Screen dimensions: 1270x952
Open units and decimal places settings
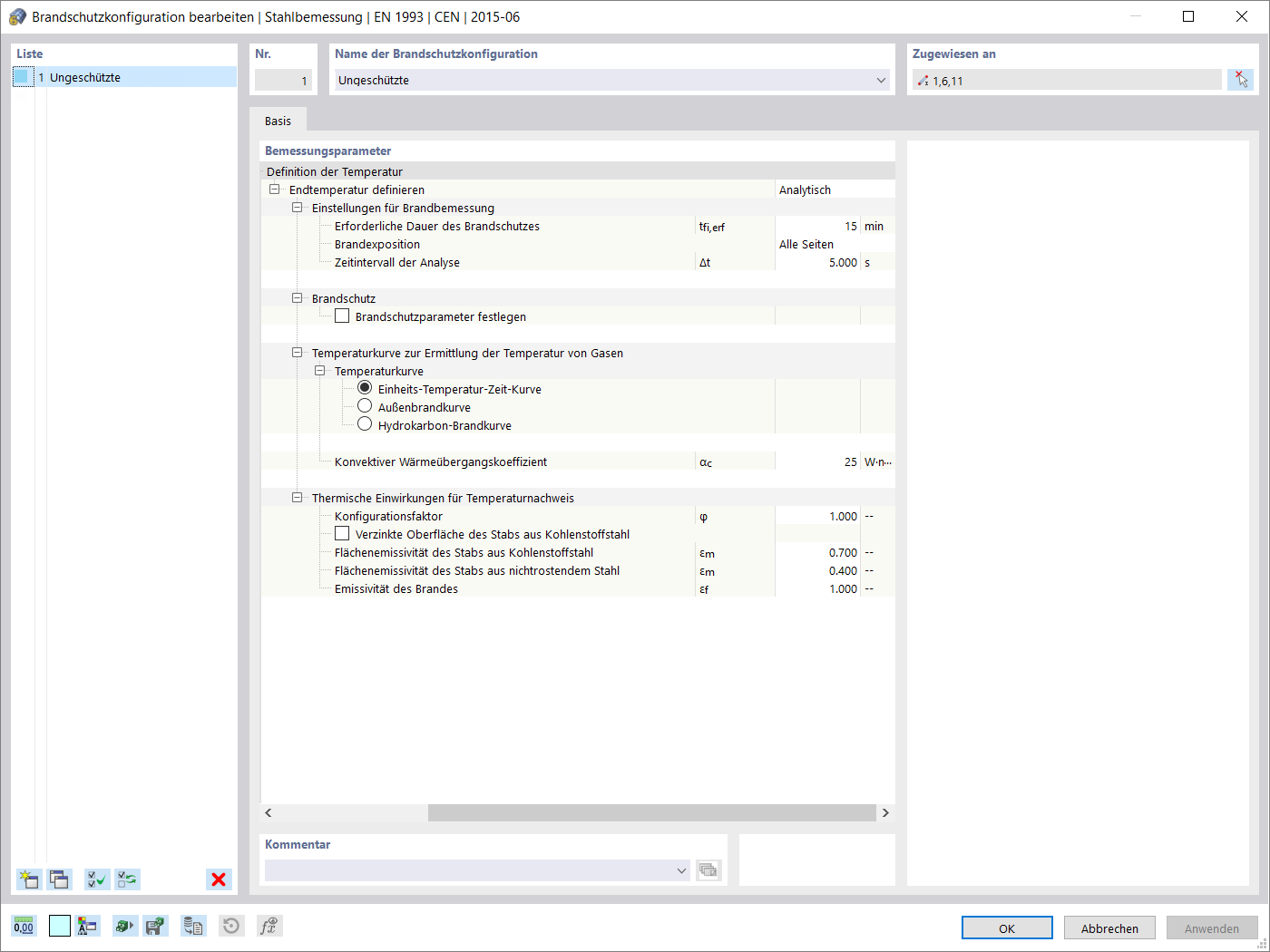pos(24,926)
